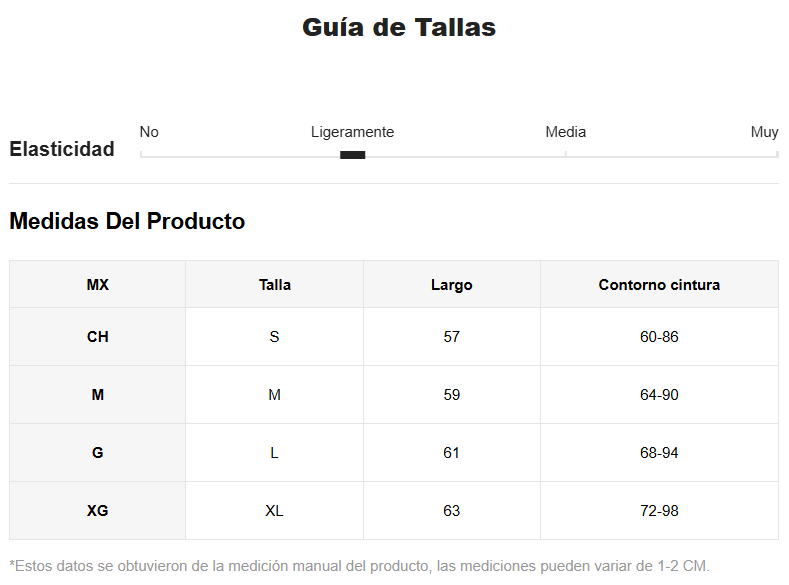The image size is (789, 585).
Task: Click the 'G' size row label
Action: [x=98, y=453]
